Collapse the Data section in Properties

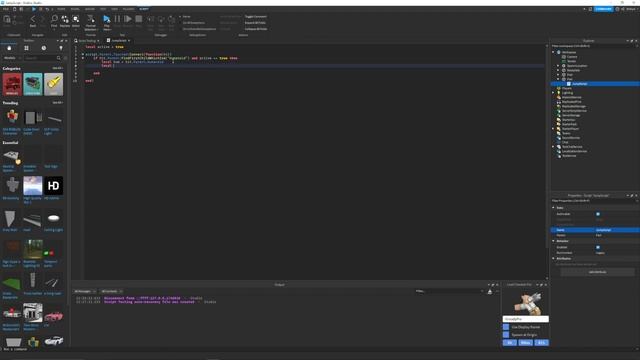[x=553, y=208]
